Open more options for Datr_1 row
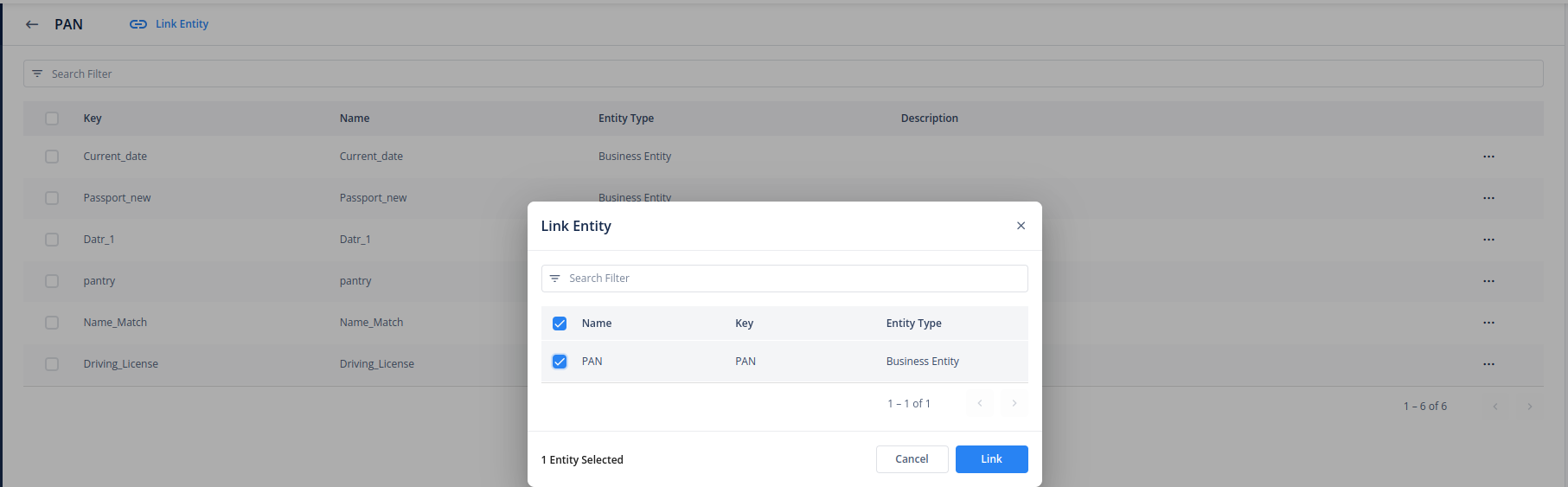The height and width of the screenshot is (487, 1568). pos(1488,240)
